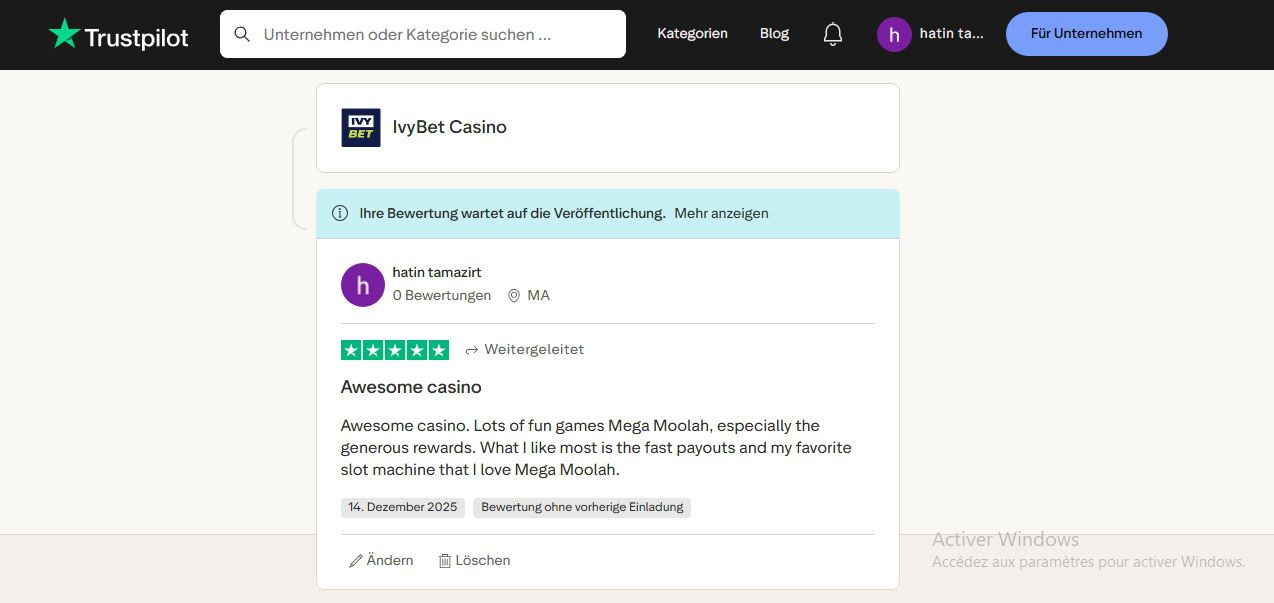Image resolution: width=1274 pixels, height=603 pixels.
Task: Click the Ändern edit button
Action: click(381, 560)
